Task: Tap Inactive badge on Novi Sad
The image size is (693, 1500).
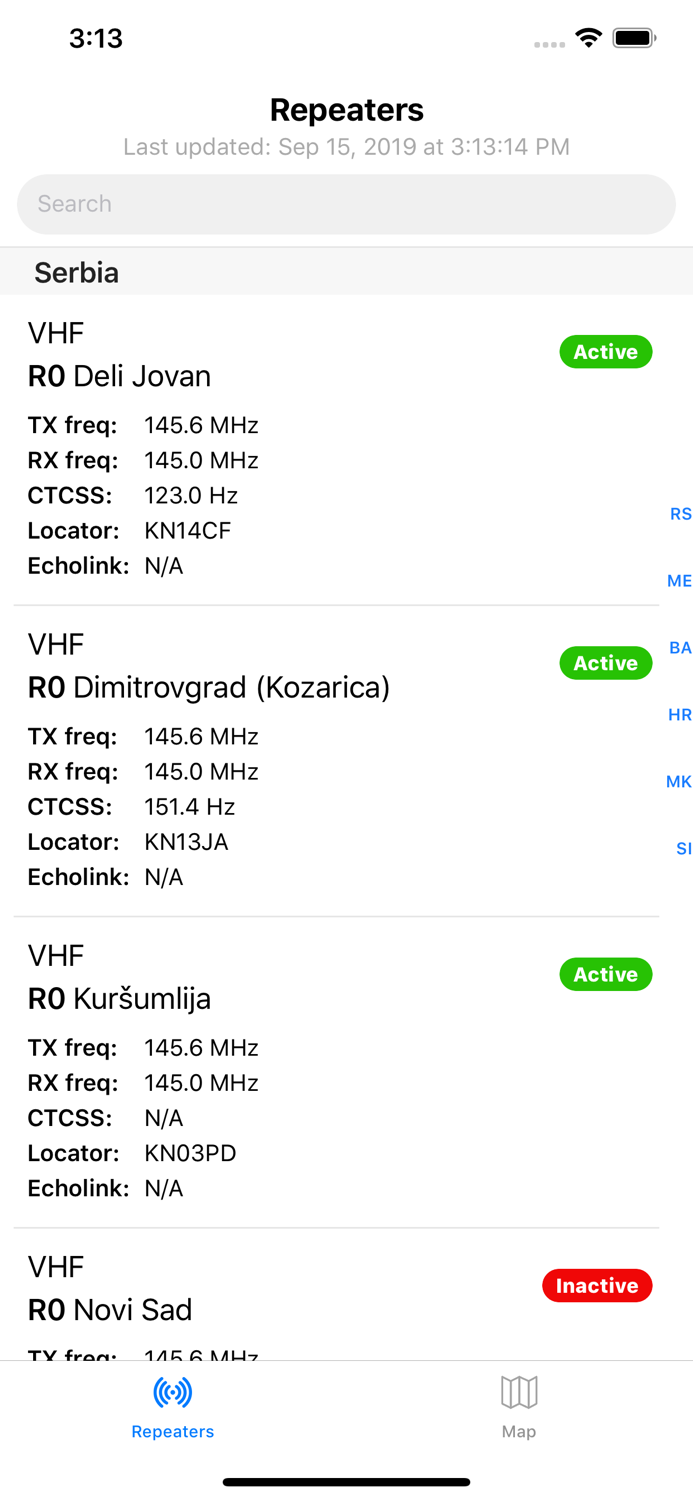Action: tap(597, 1286)
